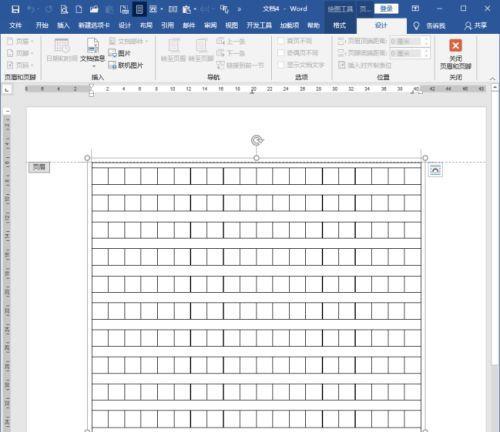Toggle 奇偶页不同 odd-even pages checkbox
Viewport: 500px width, 432px height.
[281, 53]
